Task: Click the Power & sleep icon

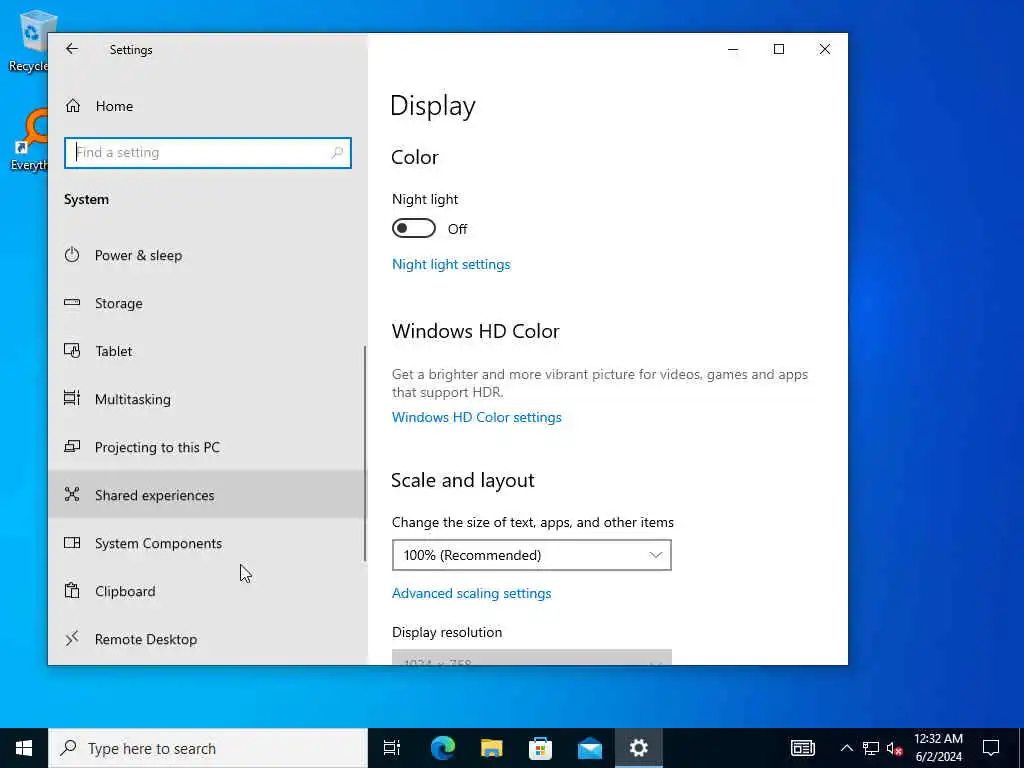Action: 72,255
